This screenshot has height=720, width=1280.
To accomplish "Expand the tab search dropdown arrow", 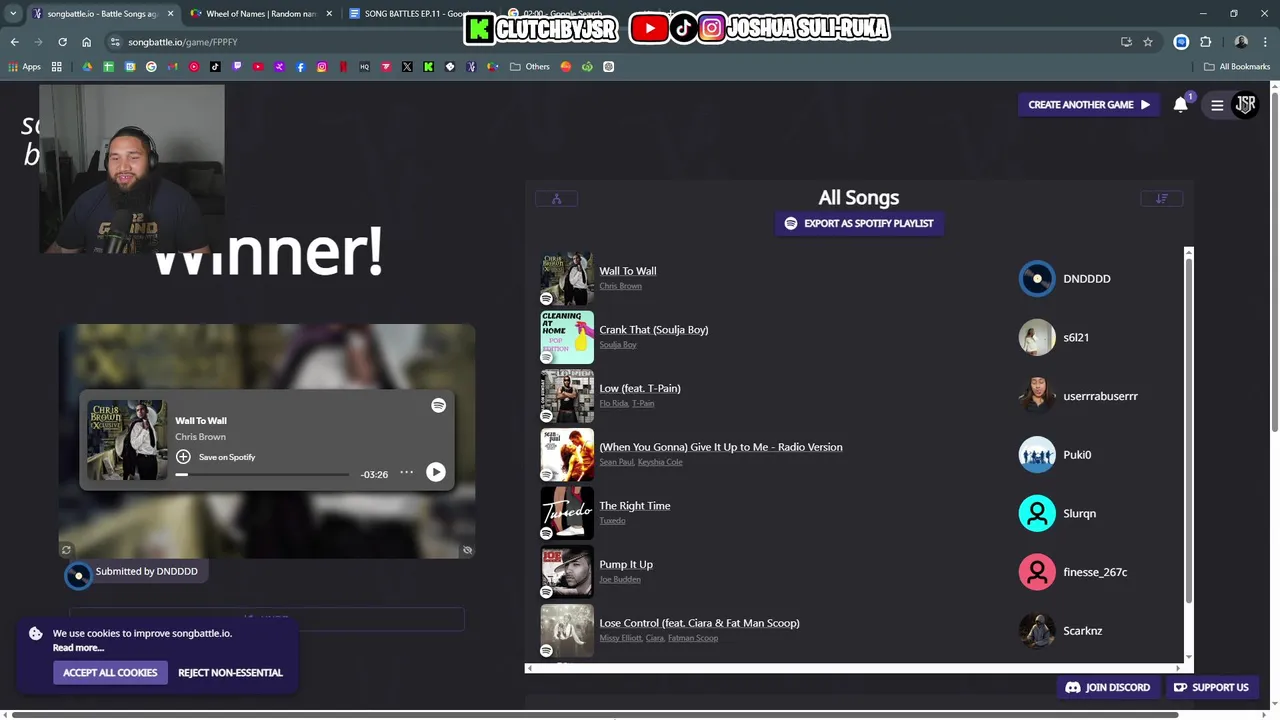I will (x=13, y=14).
